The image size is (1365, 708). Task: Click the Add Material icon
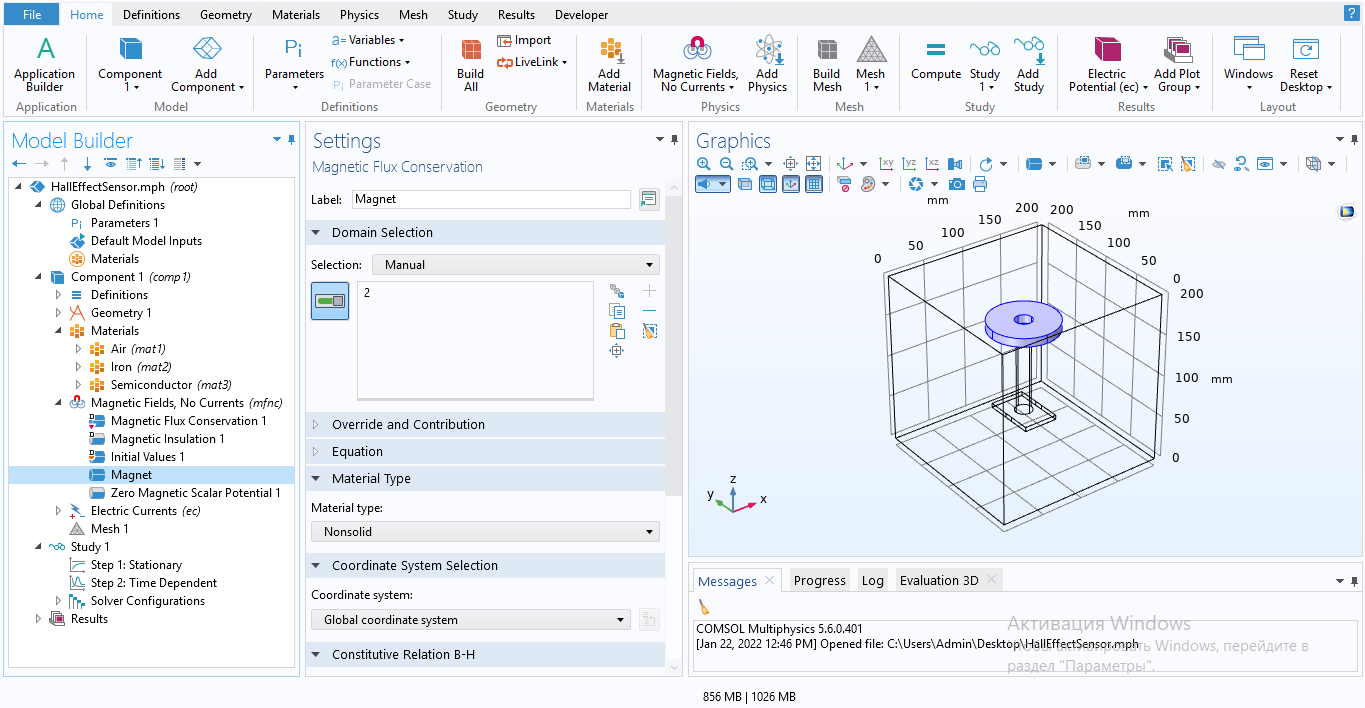[609, 65]
